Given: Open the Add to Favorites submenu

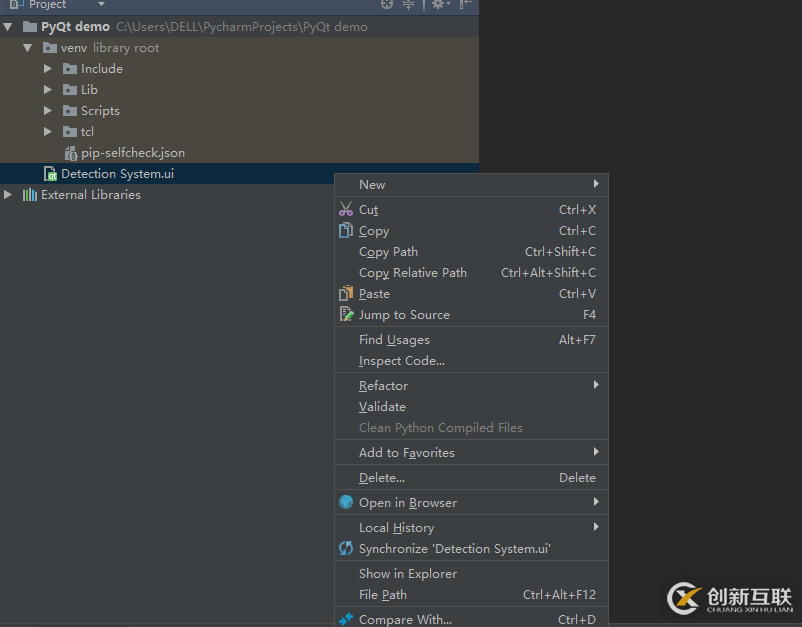Looking at the screenshot, I should [x=471, y=453].
